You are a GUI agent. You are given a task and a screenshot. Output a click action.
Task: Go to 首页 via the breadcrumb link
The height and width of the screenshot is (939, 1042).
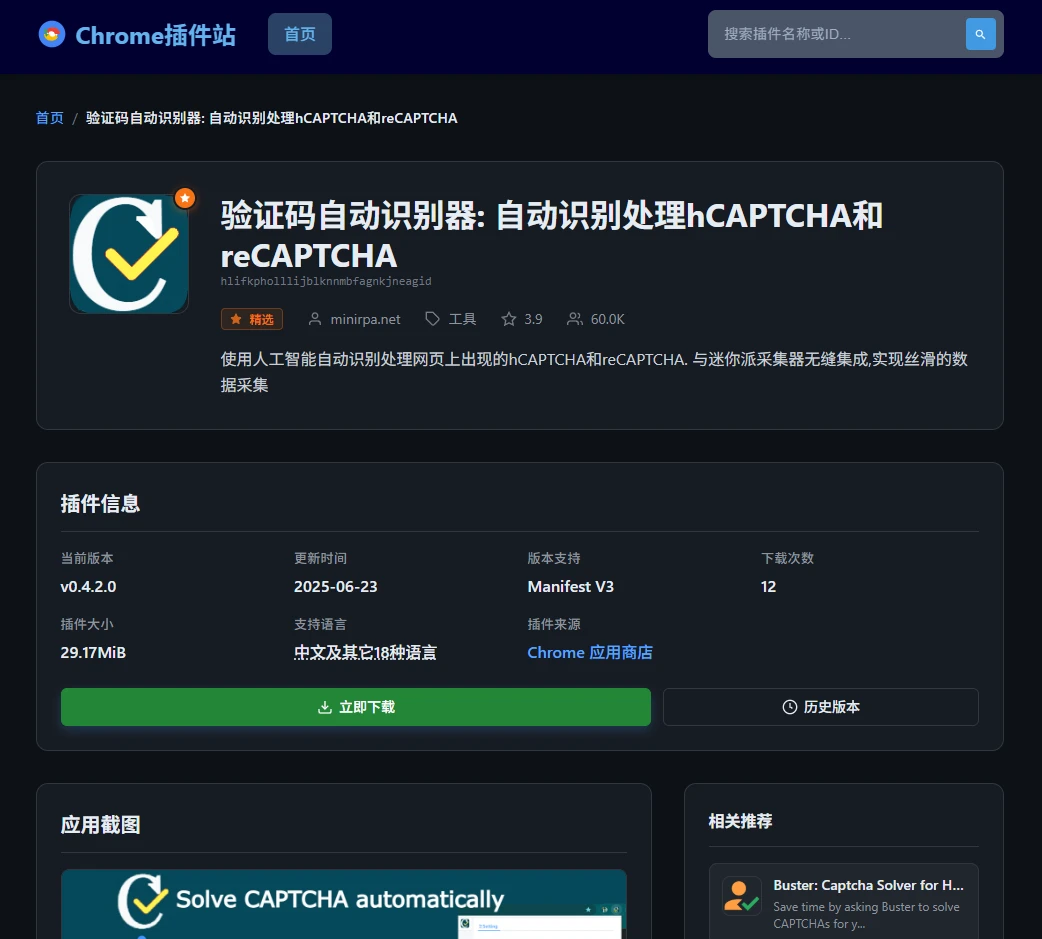pos(50,118)
